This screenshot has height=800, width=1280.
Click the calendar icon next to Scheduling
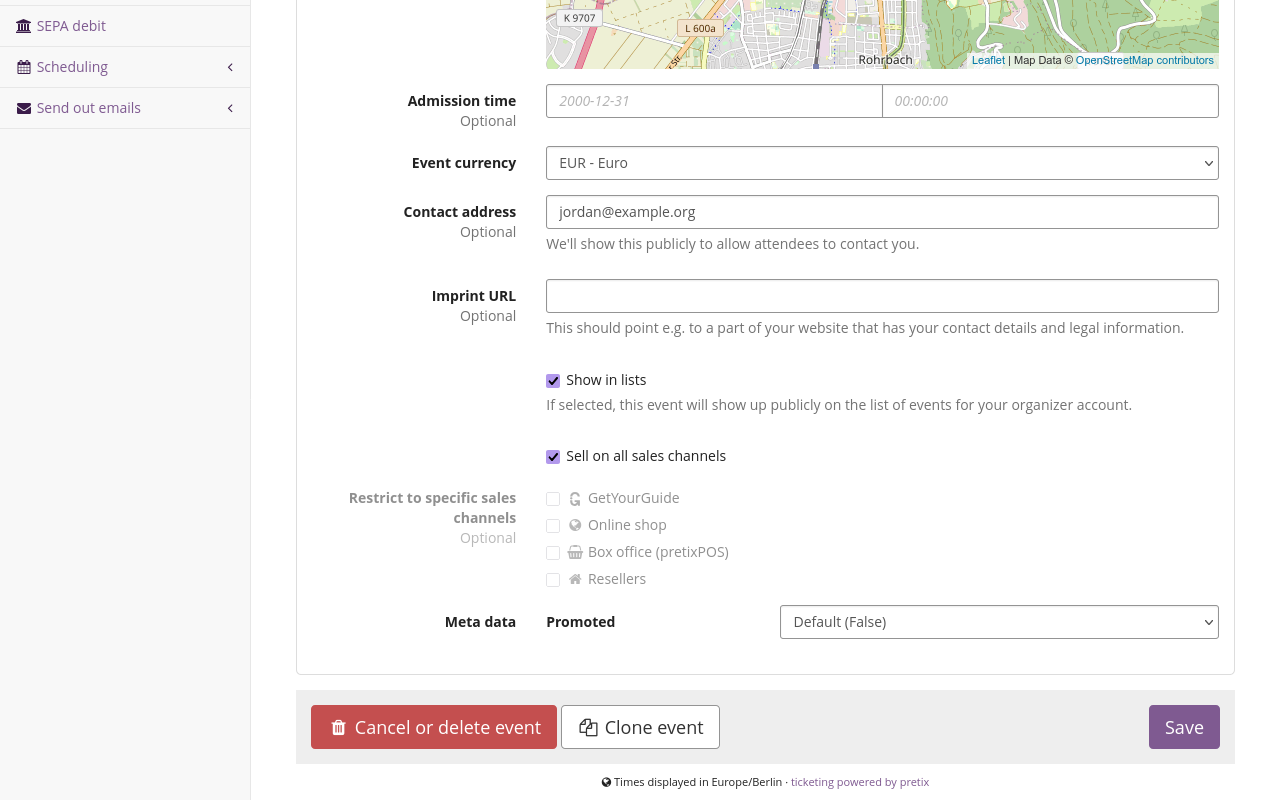(x=24, y=67)
